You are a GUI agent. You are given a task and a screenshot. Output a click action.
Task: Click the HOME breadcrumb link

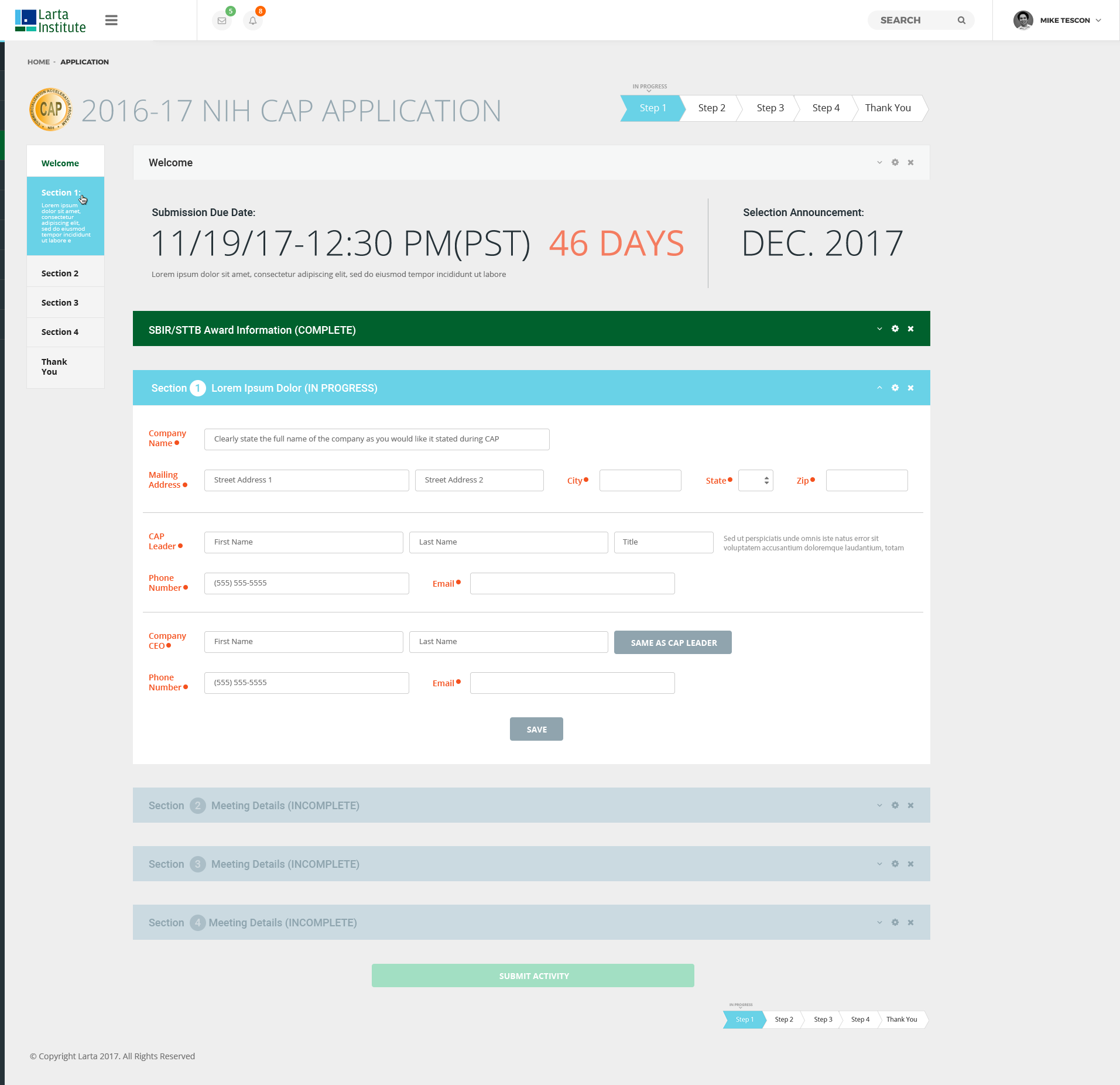(39, 61)
